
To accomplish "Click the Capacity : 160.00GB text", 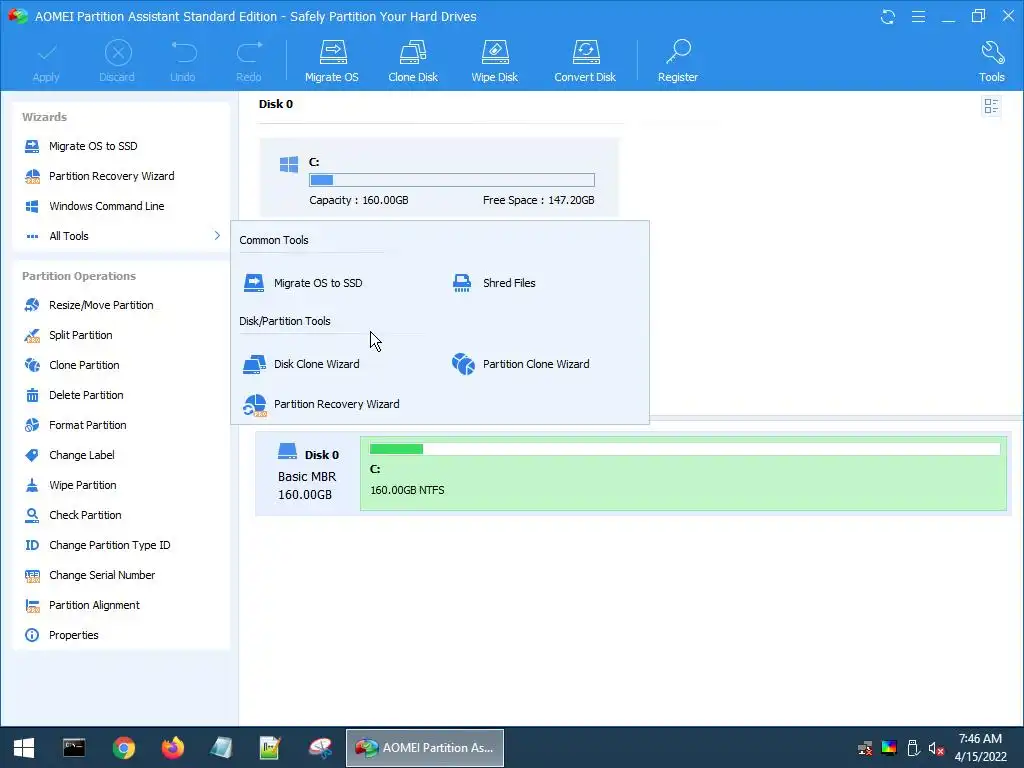I will [x=359, y=200].
